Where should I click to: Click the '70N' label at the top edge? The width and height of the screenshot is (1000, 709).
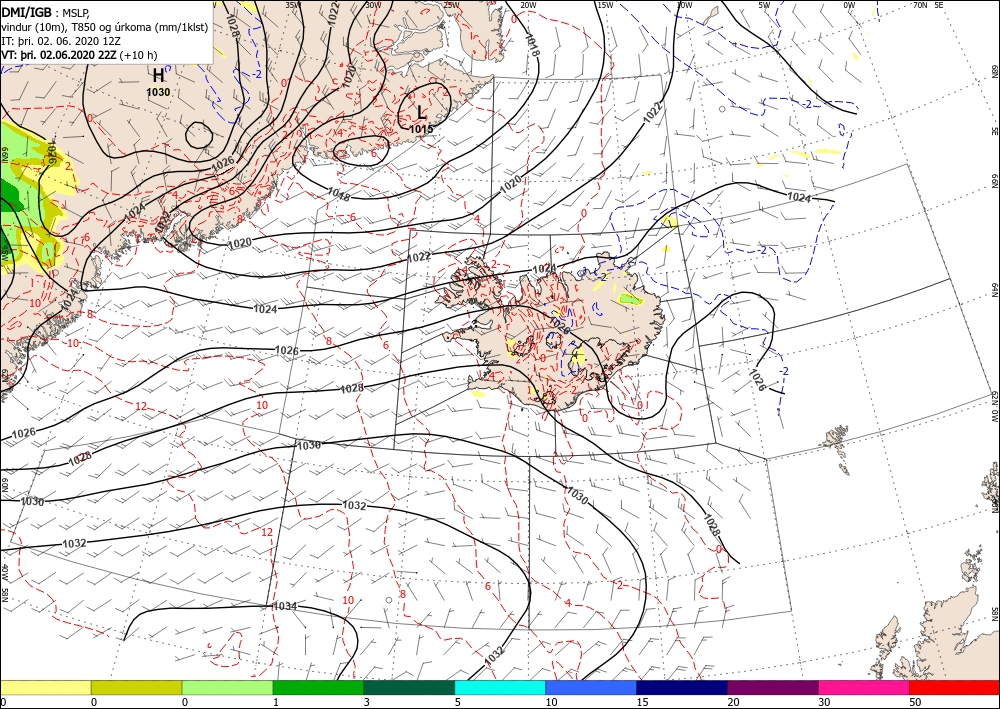click(920, 5)
